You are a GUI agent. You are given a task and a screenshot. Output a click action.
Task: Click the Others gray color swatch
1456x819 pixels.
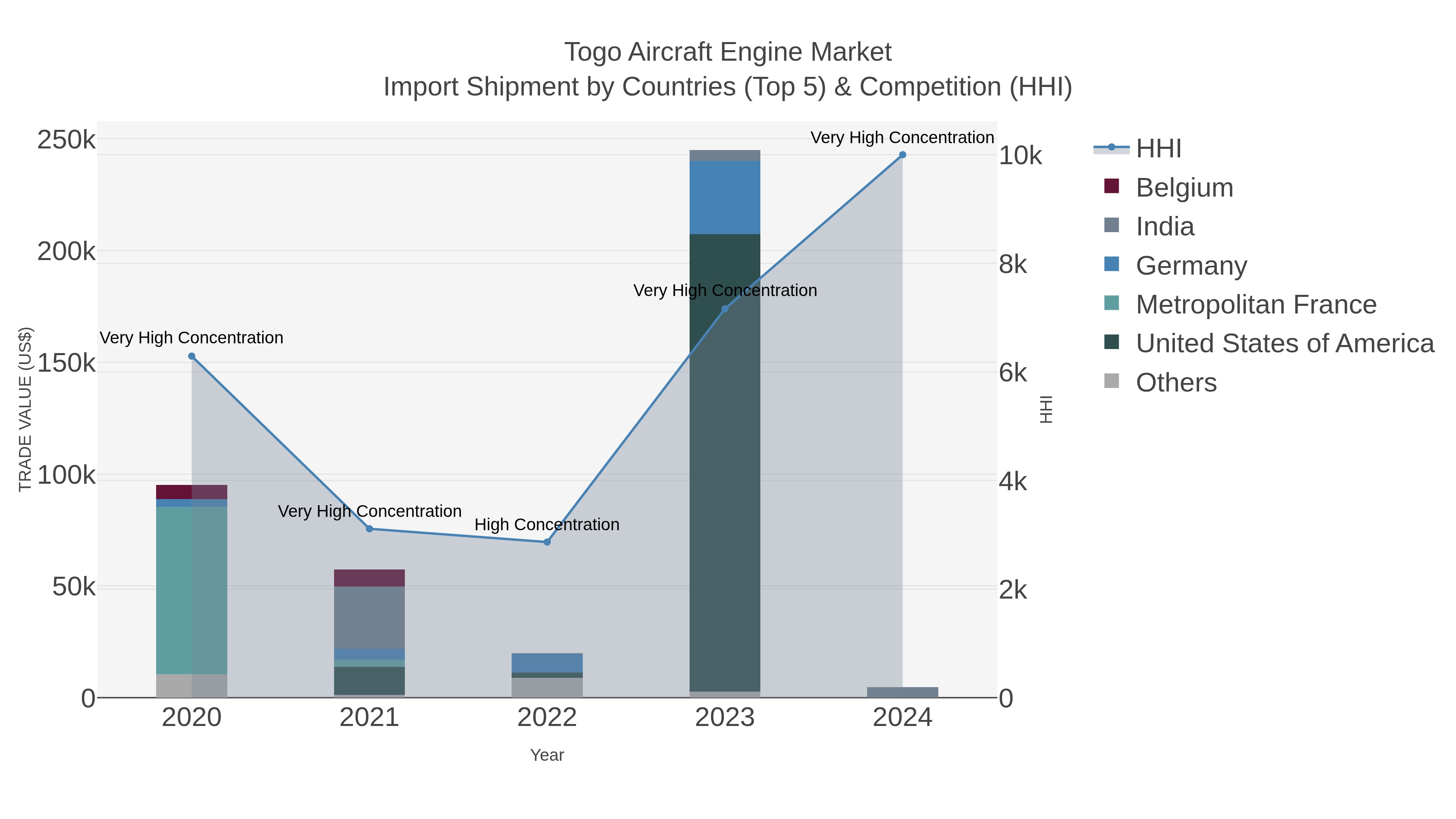(1111, 381)
